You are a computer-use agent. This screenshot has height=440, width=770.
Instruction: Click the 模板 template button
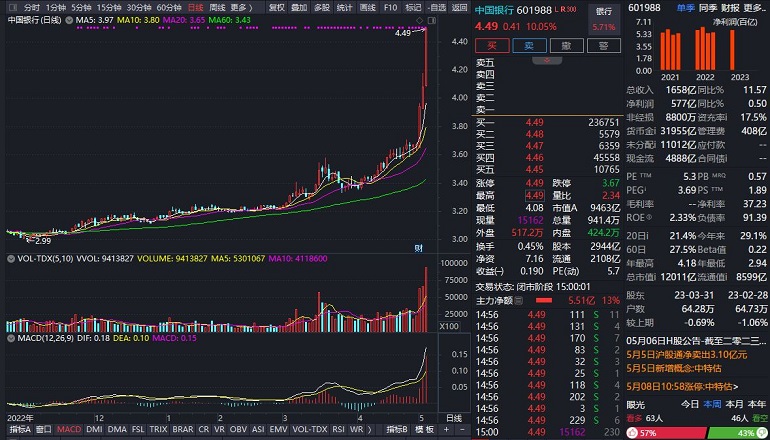tap(424, 429)
